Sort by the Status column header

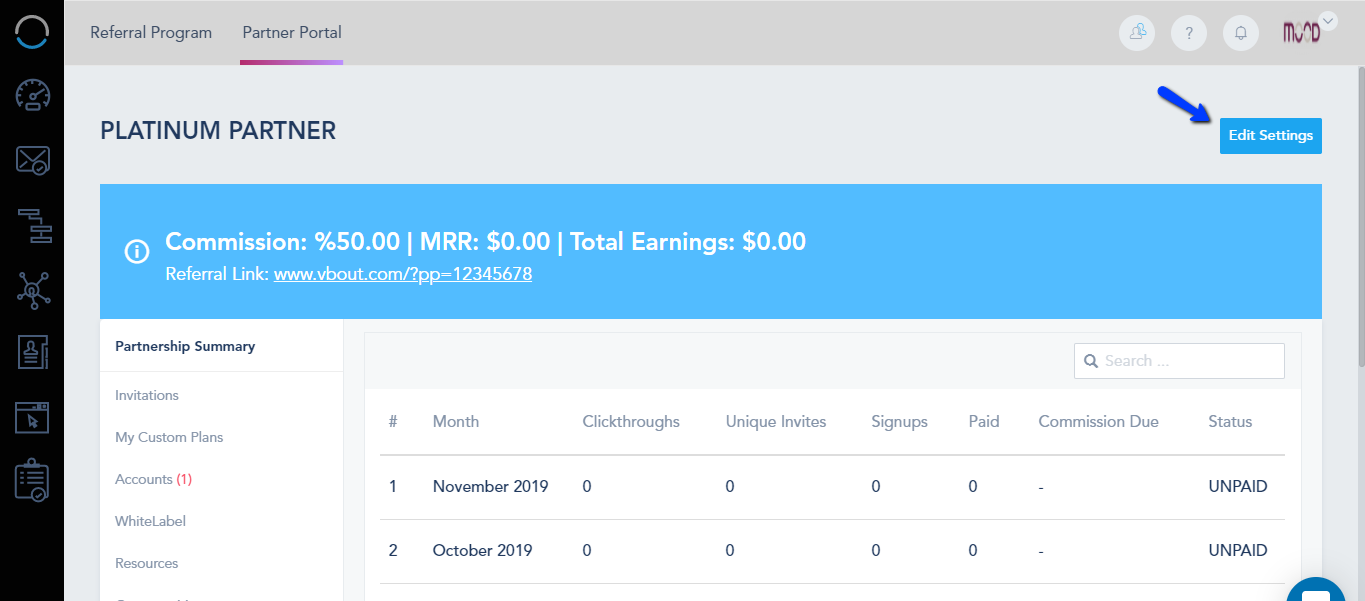click(1230, 421)
